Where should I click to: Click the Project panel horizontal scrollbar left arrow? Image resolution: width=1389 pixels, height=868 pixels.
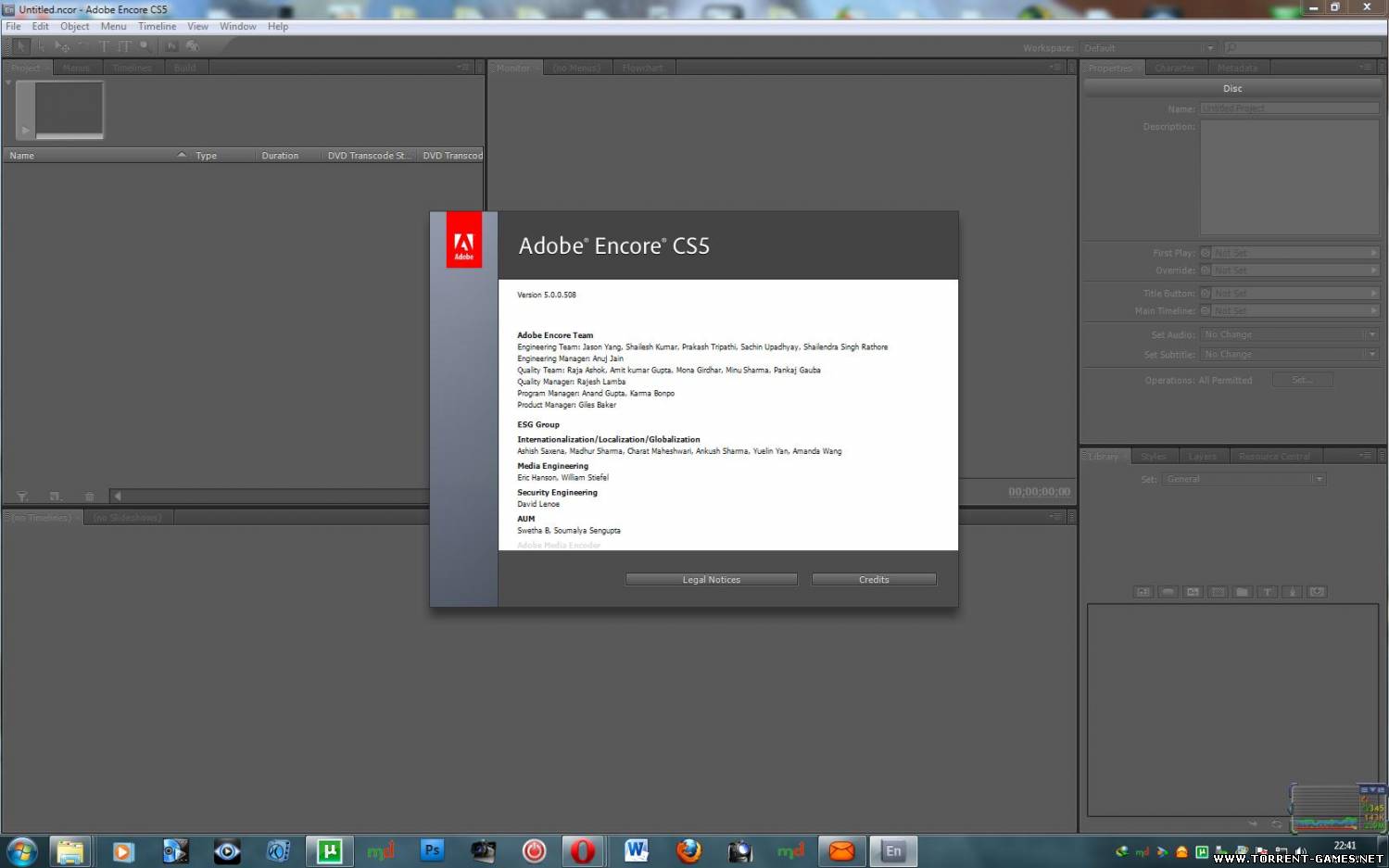[x=117, y=497]
